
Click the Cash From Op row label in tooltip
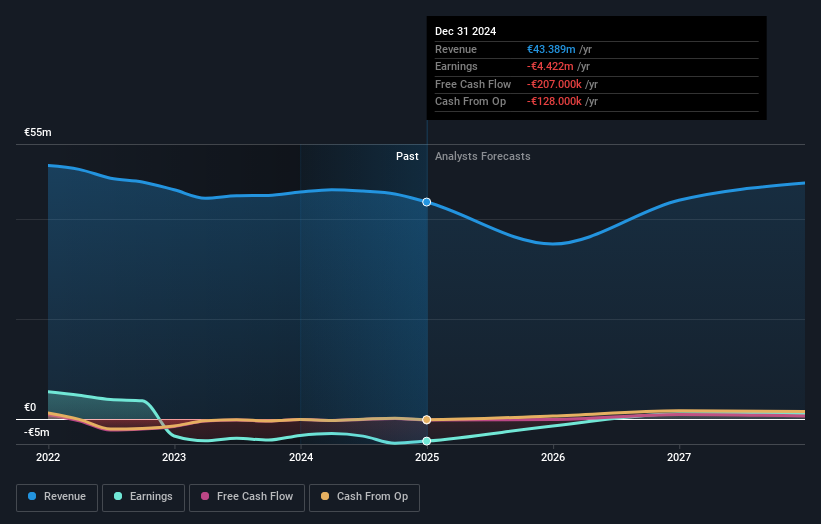click(470, 102)
